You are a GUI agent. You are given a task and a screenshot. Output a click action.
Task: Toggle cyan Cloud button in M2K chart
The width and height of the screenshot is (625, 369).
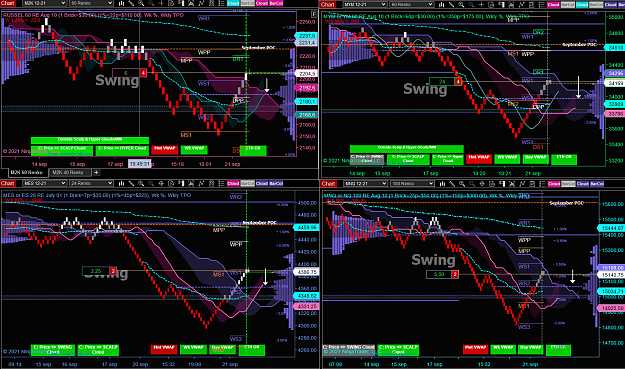click(x=233, y=3)
